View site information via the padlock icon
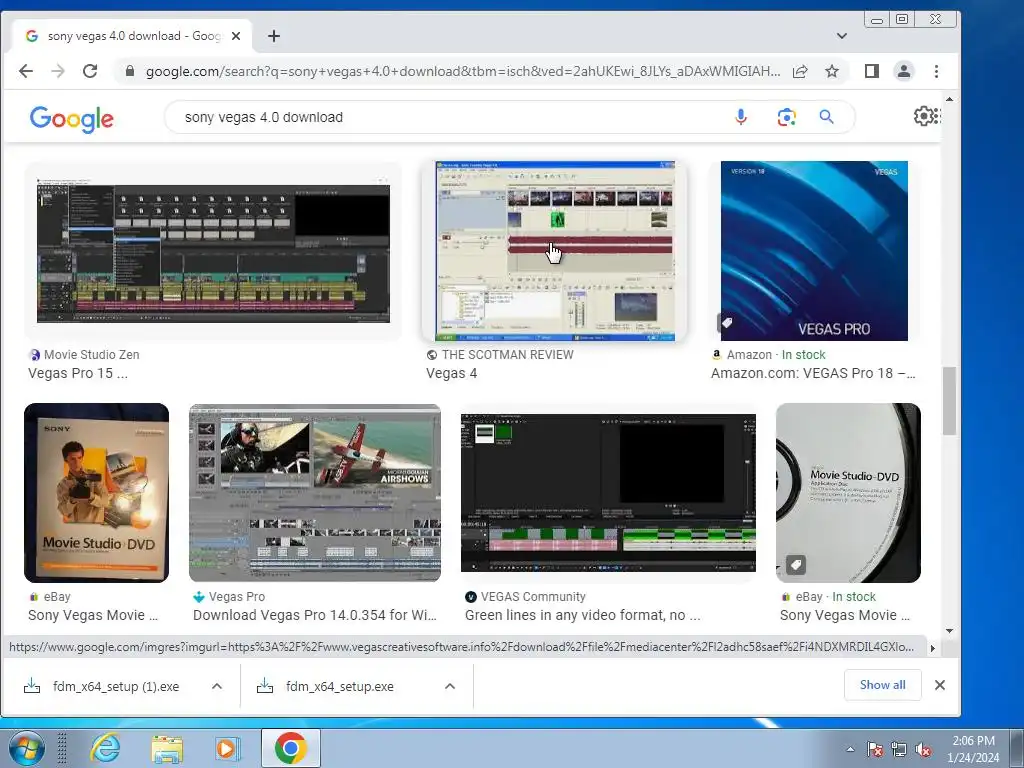 coord(130,71)
